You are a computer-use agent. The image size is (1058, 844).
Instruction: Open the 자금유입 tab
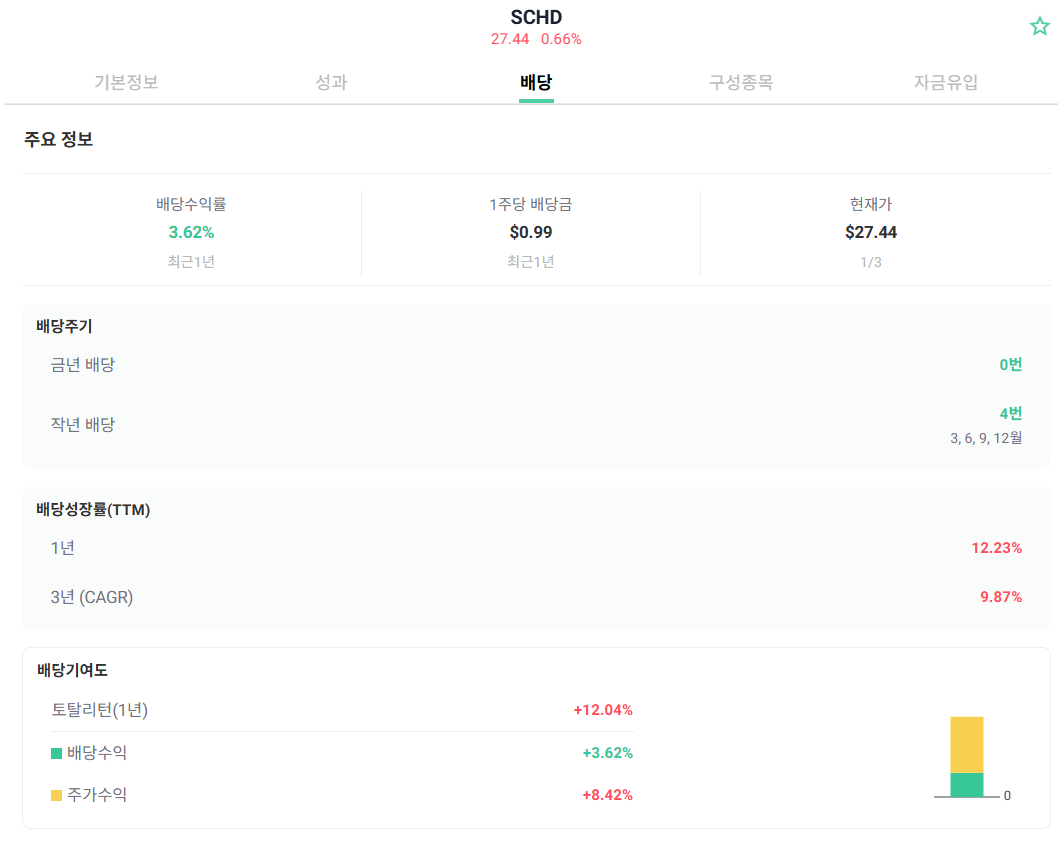pos(946,82)
